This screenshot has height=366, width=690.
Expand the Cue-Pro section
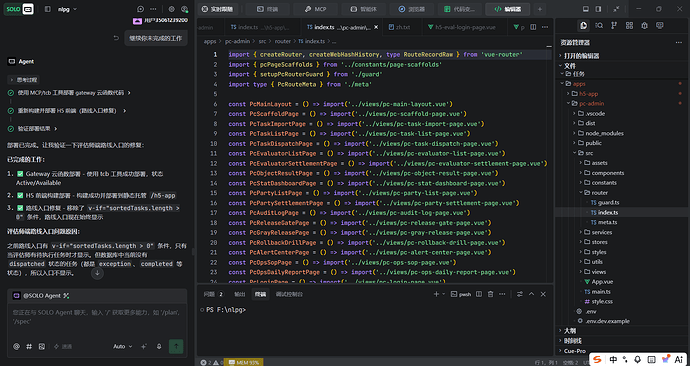(x=575, y=351)
